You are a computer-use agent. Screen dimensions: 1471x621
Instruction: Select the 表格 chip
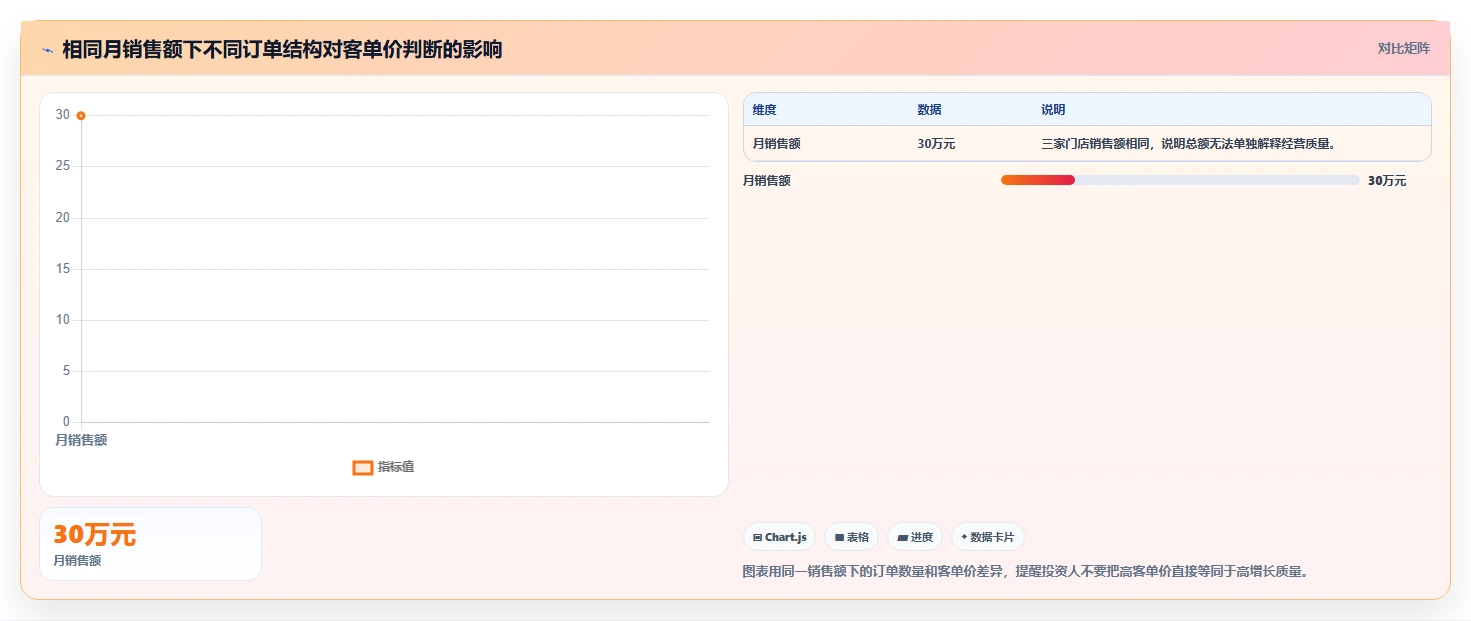point(852,537)
